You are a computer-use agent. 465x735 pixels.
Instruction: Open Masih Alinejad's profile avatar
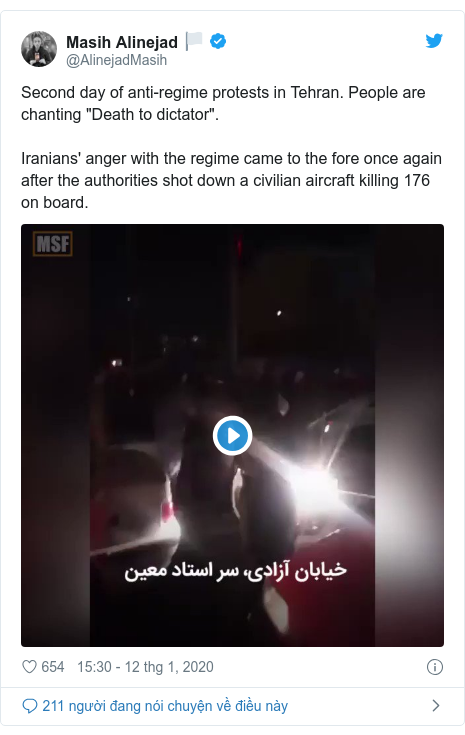pos(39,49)
